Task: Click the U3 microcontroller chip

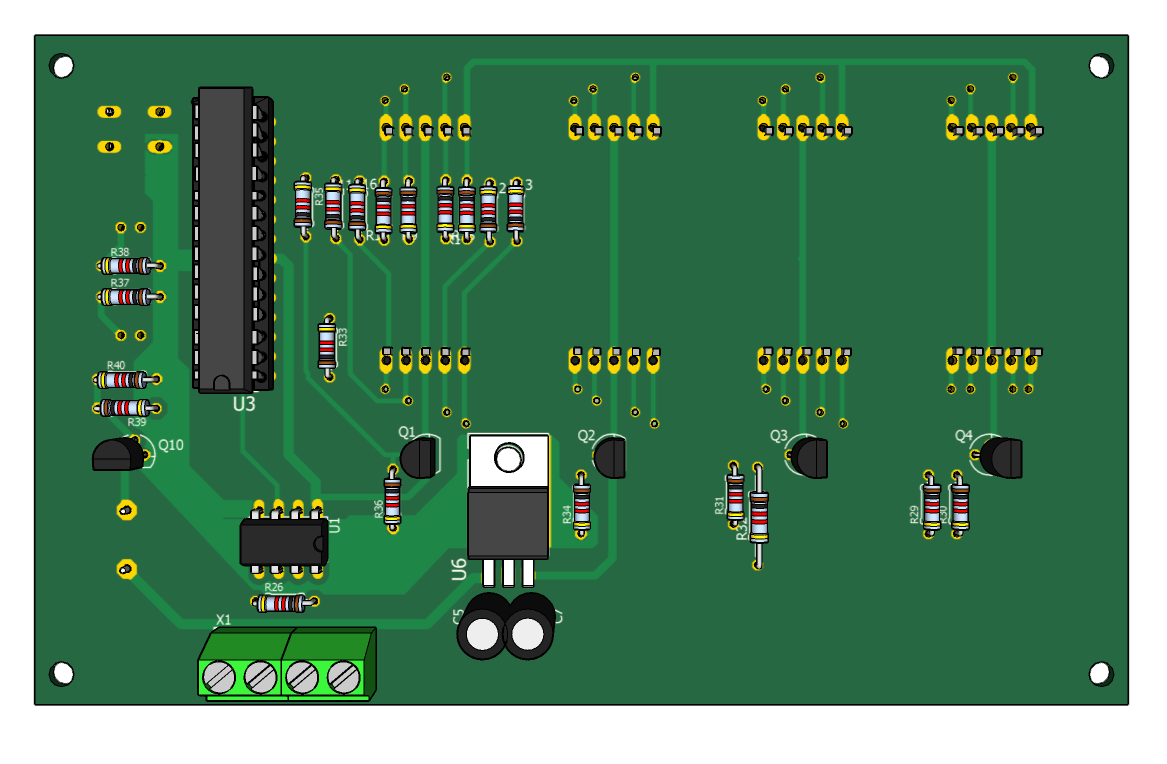Action: coord(225,240)
